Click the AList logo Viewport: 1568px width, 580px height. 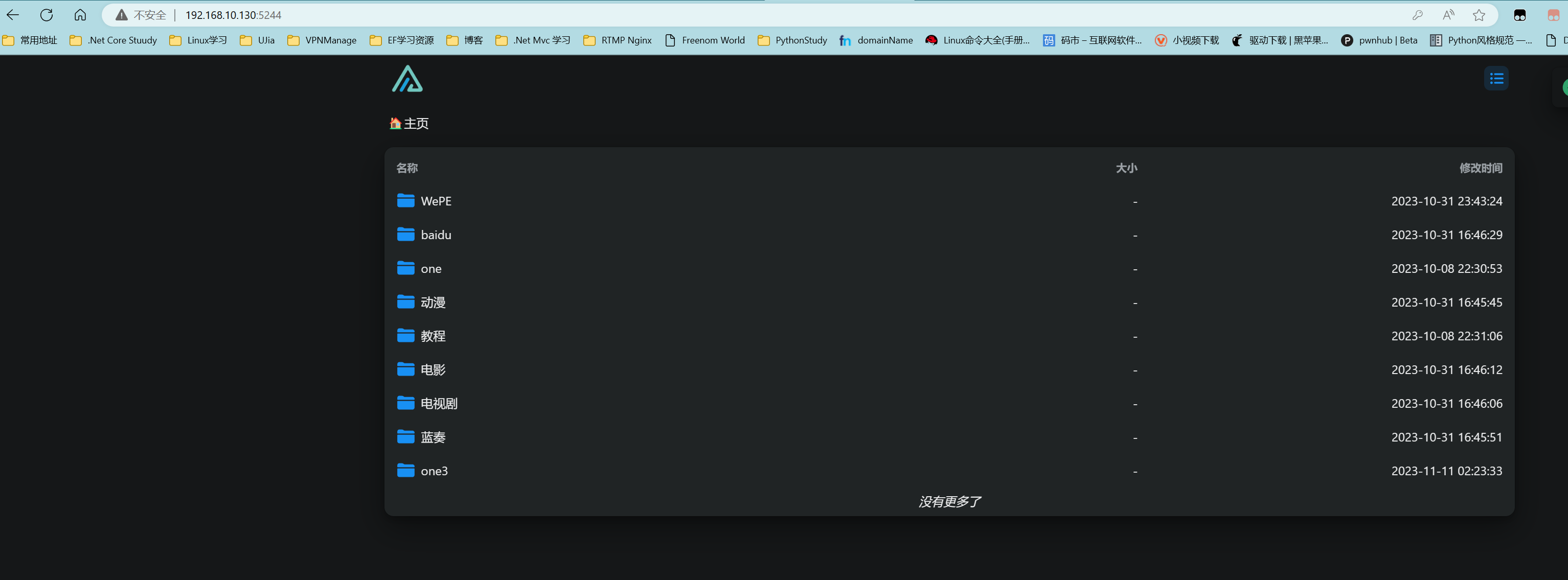pos(407,79)
